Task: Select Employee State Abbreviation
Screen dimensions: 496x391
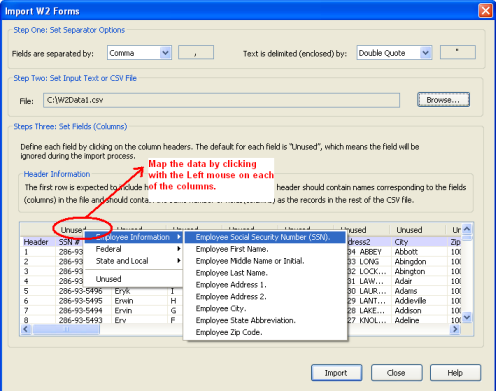Action: pos(265,320)
